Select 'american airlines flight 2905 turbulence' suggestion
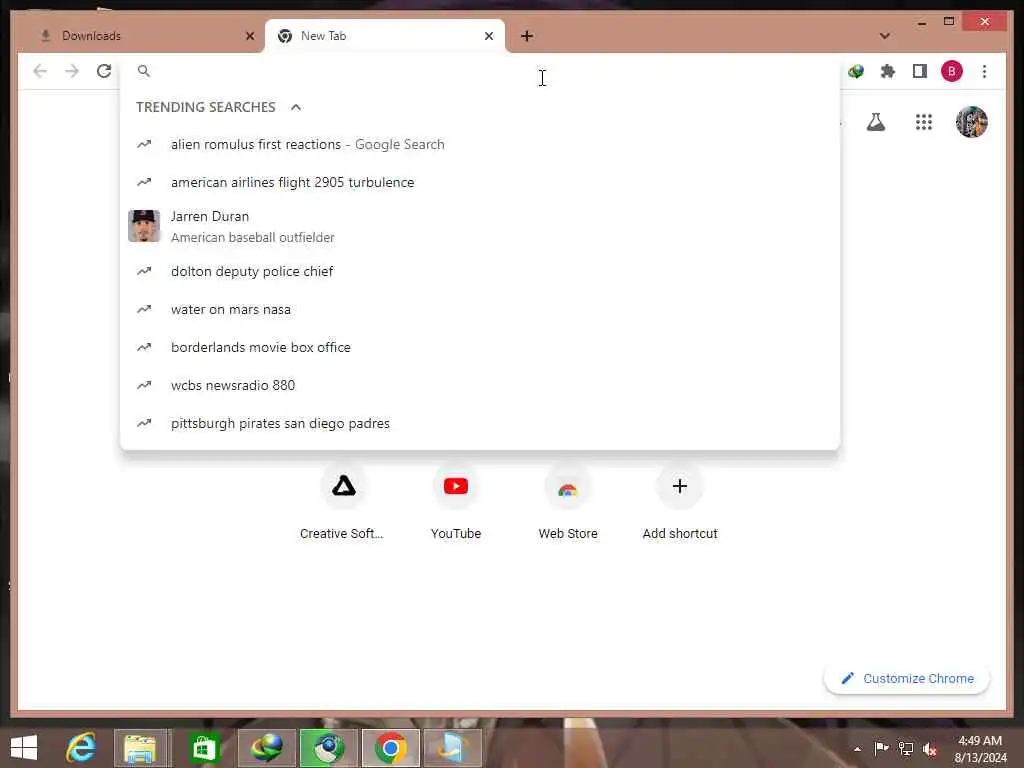1024x768 pixels. click(480, 182)
